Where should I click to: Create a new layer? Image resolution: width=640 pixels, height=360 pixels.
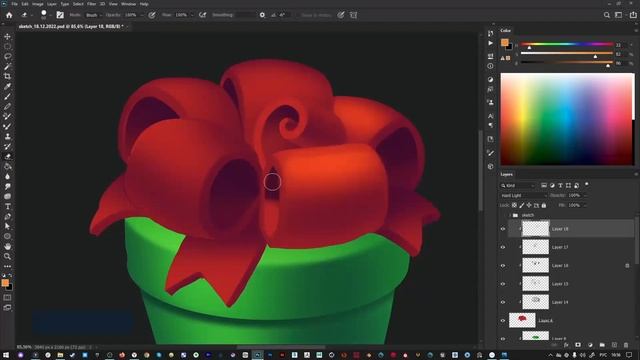[x=614, y=345]
